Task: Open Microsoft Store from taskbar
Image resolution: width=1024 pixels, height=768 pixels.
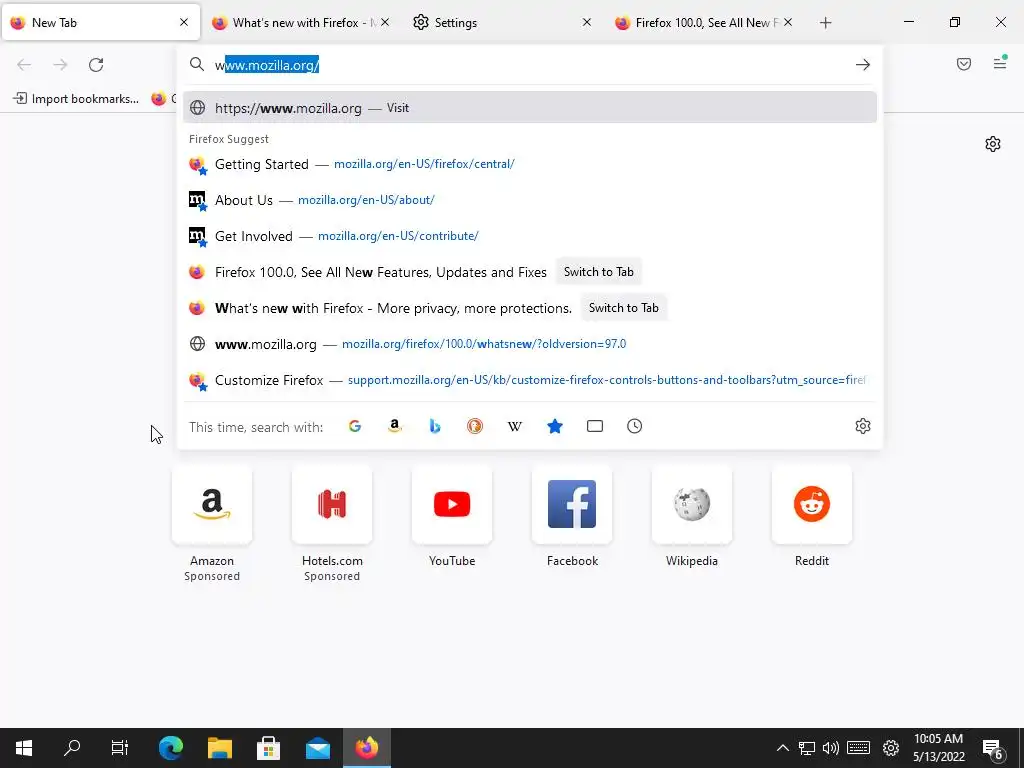Action: pyautogui.click(x=268, y=748)
